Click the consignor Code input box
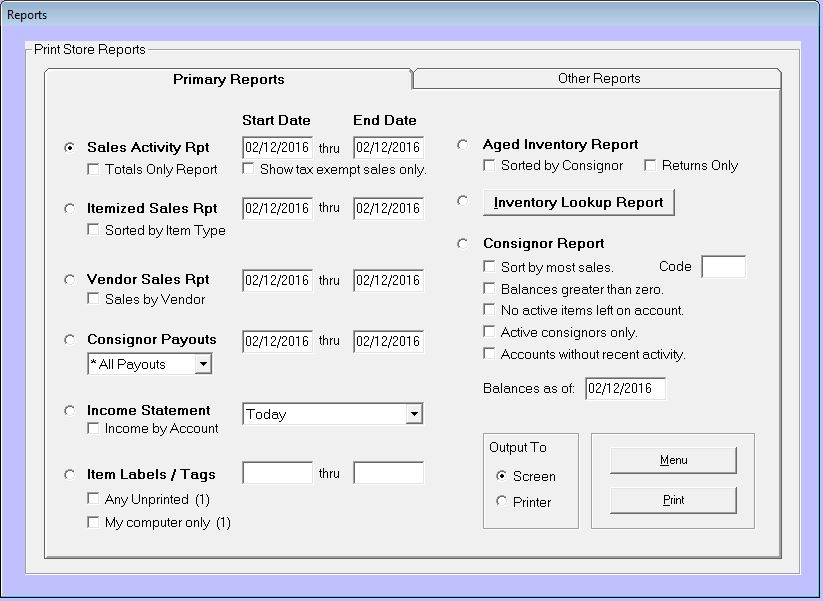The image size is (823, 601). point(723,267)
